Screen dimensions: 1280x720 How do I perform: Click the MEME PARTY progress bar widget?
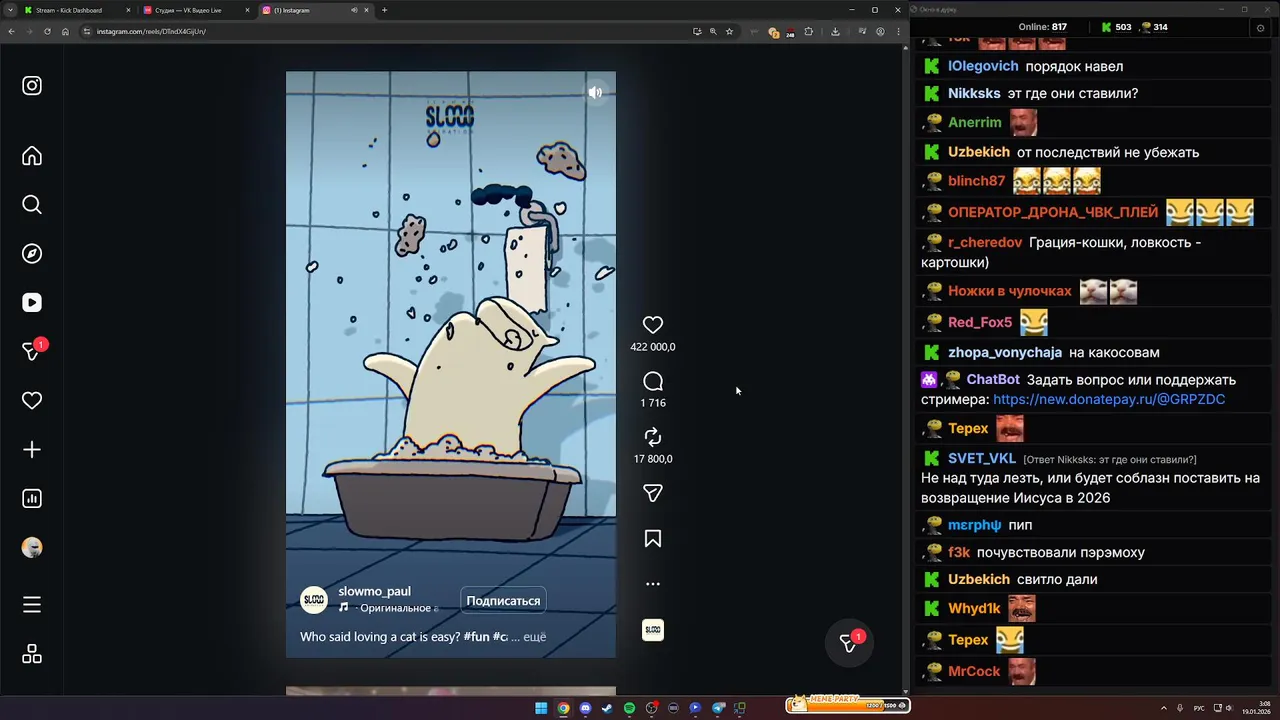848,704
